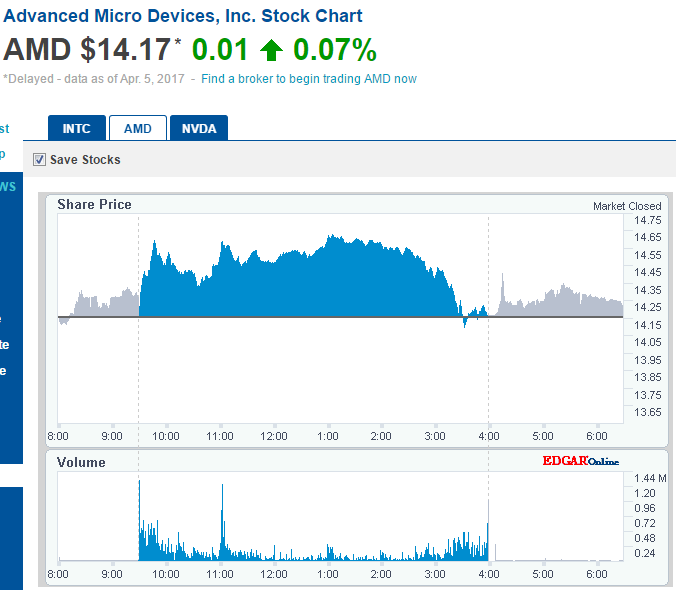Click the 11:00 volume spike bar
The width and height of the screenshot is (676, 590).
[x=222, y=520]
